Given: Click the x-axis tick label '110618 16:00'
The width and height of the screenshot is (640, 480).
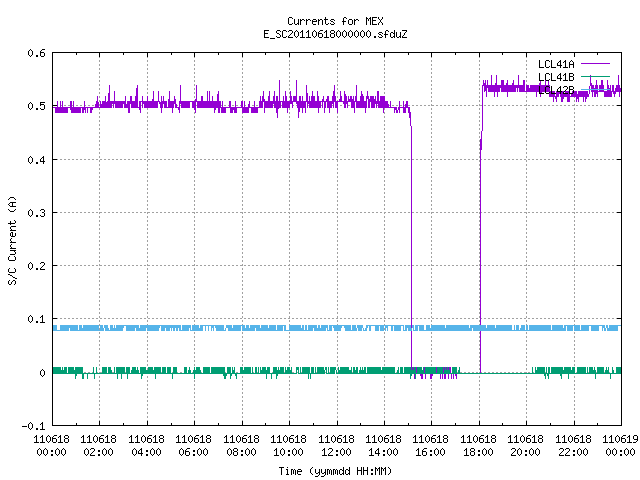Looking at the screenshot, I should pyautogui.click(x=431, y=446).
